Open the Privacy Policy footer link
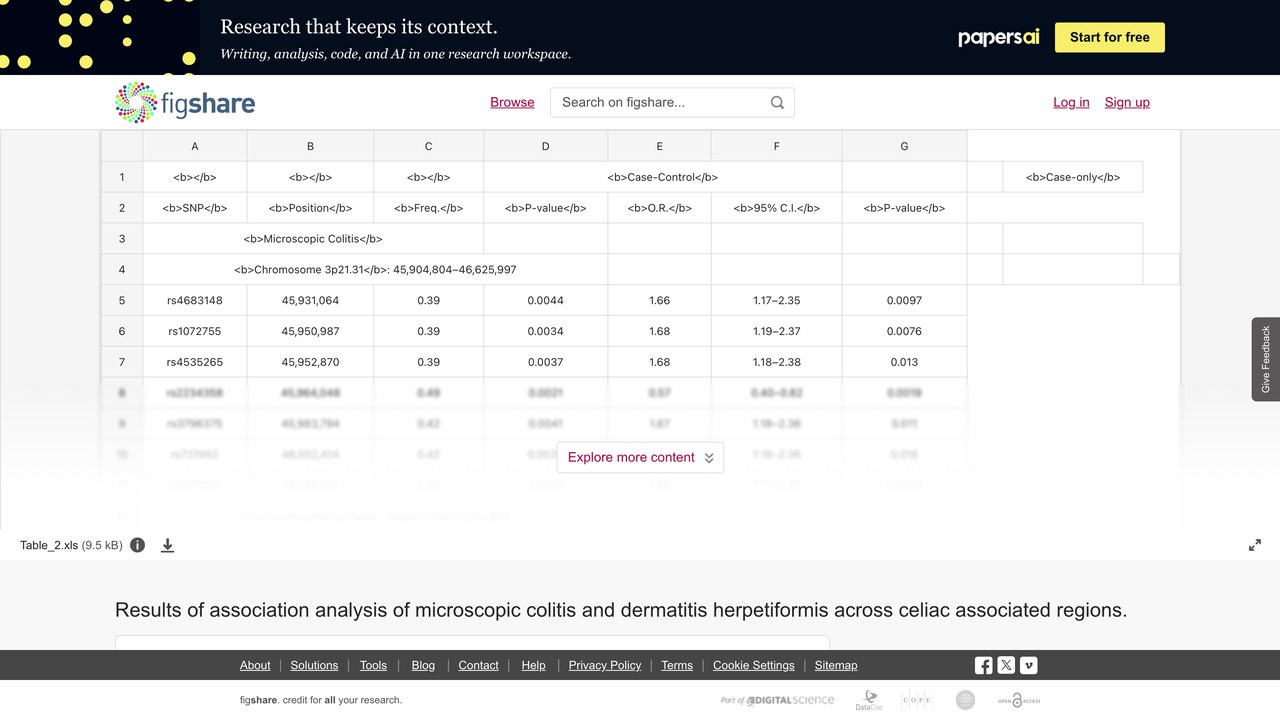 605,665
